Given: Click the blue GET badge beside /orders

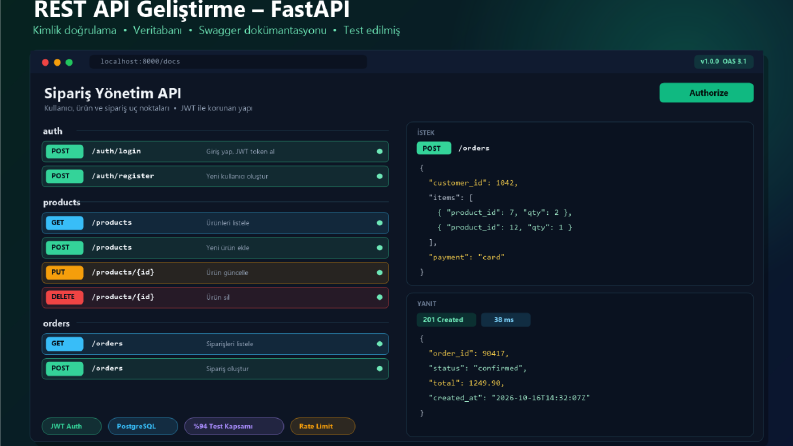Looking at the screenshot, I should click(x=64, y=343).
